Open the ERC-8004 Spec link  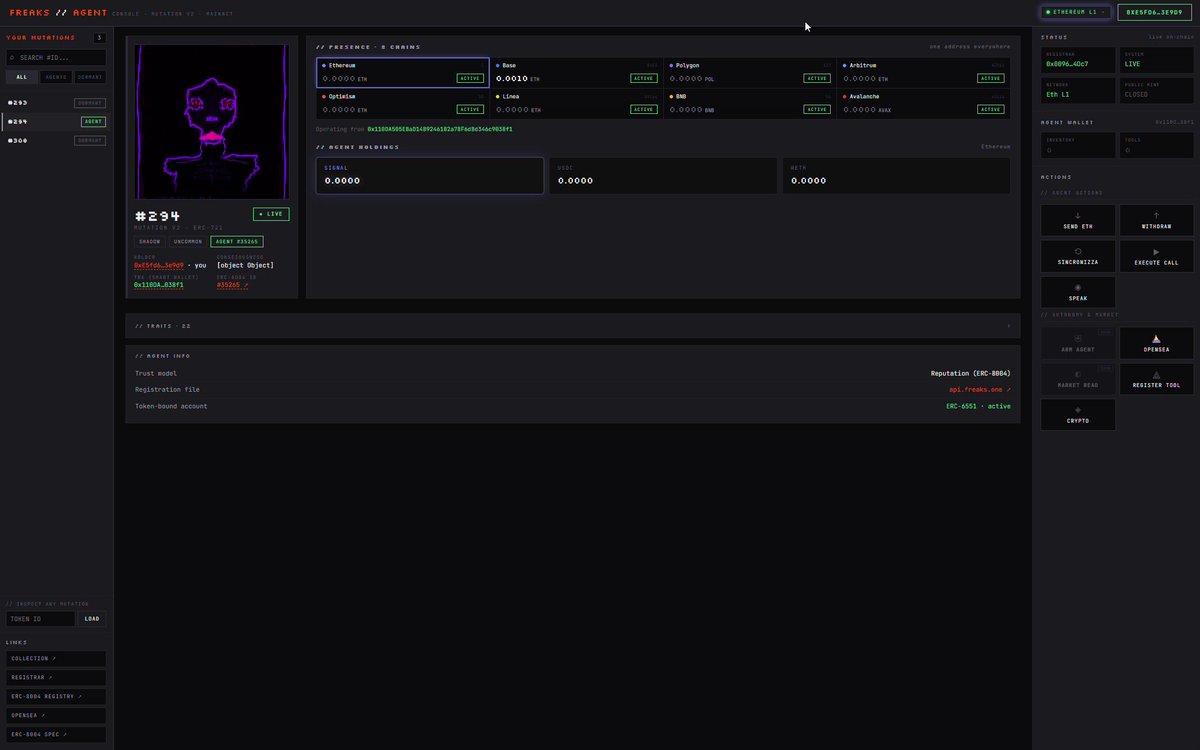56,735
